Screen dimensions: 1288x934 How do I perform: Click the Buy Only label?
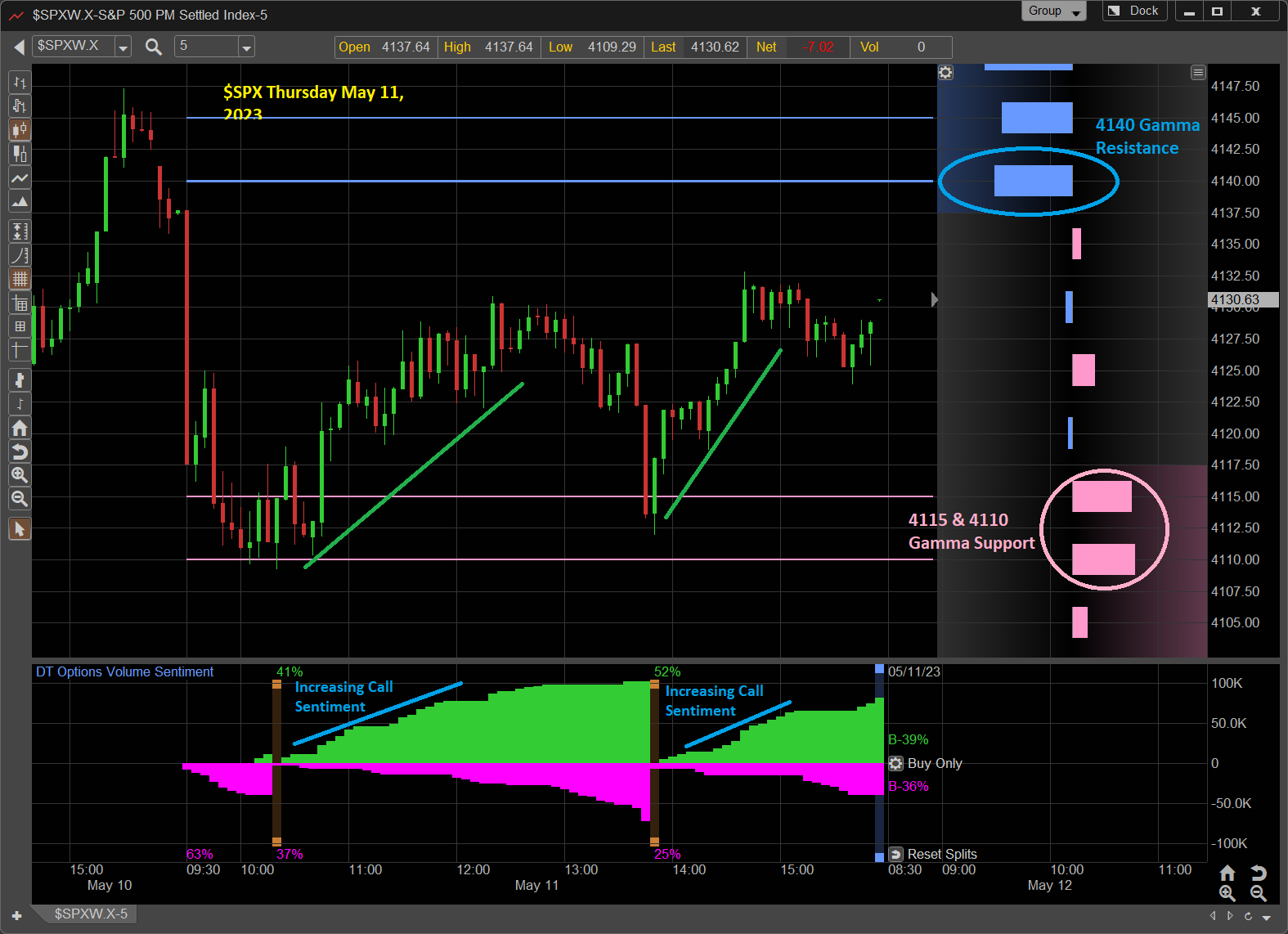tap(935, 763)
